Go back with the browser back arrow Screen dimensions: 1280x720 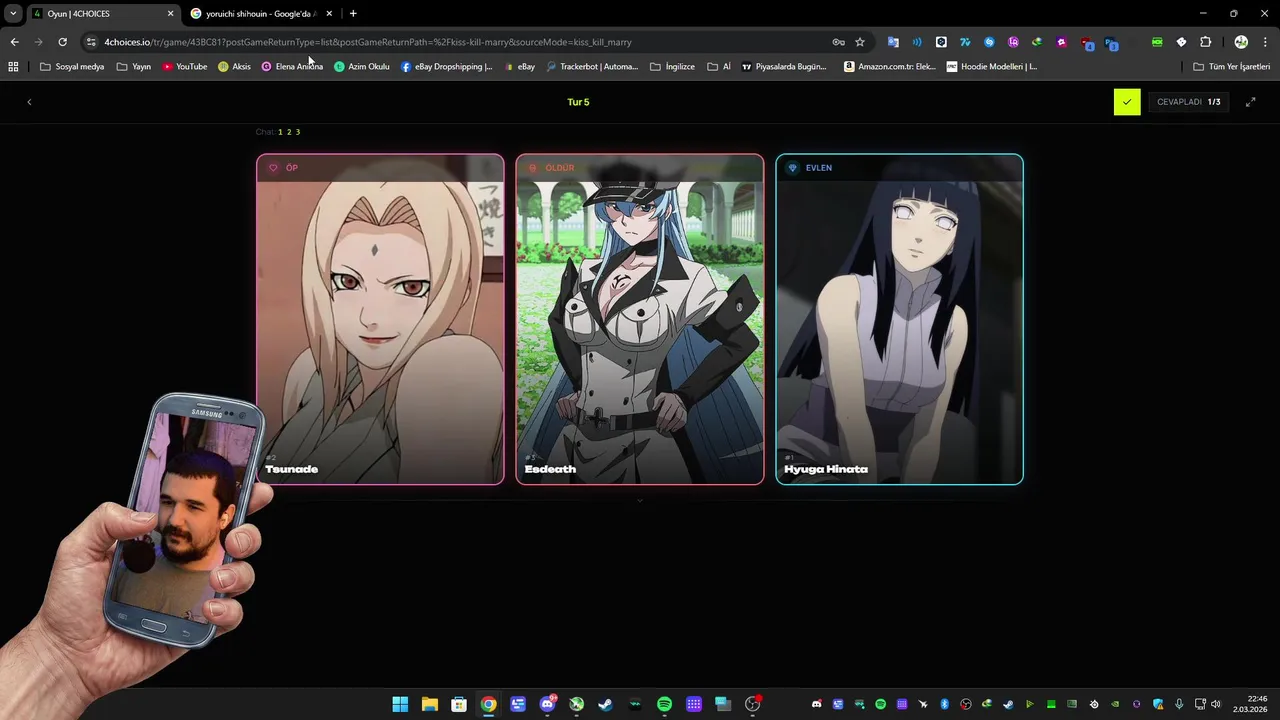[14, 42]
